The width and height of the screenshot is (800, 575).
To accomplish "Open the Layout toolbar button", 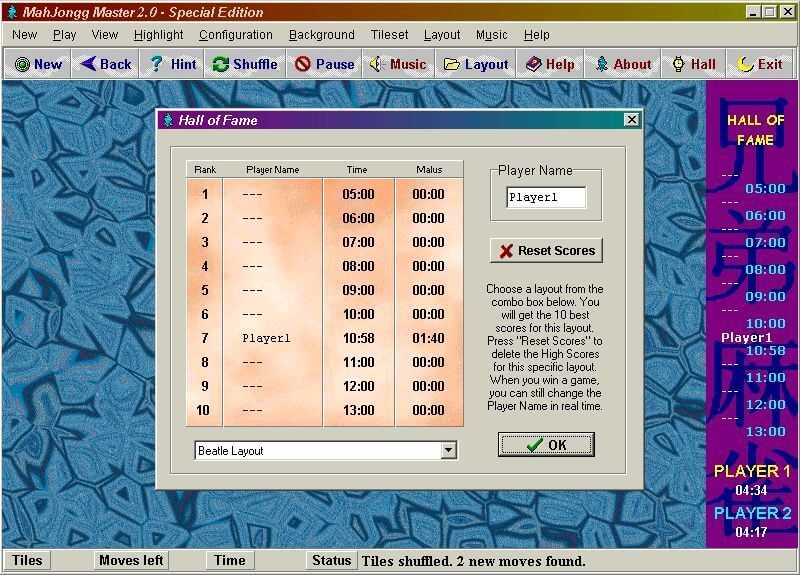I will click(x=476, y=64).
